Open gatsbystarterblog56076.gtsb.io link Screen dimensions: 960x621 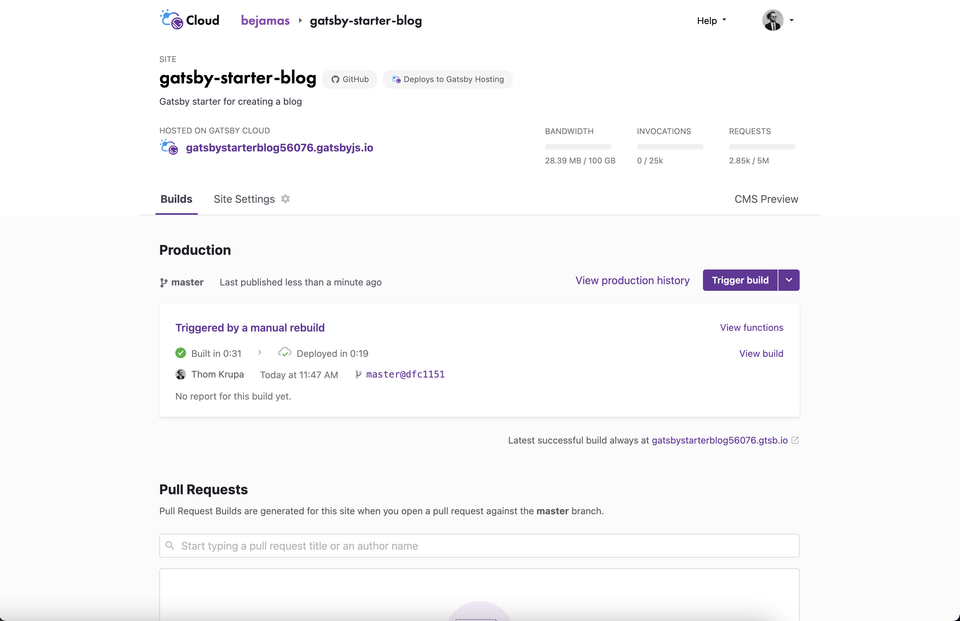(x=719, y=440)
